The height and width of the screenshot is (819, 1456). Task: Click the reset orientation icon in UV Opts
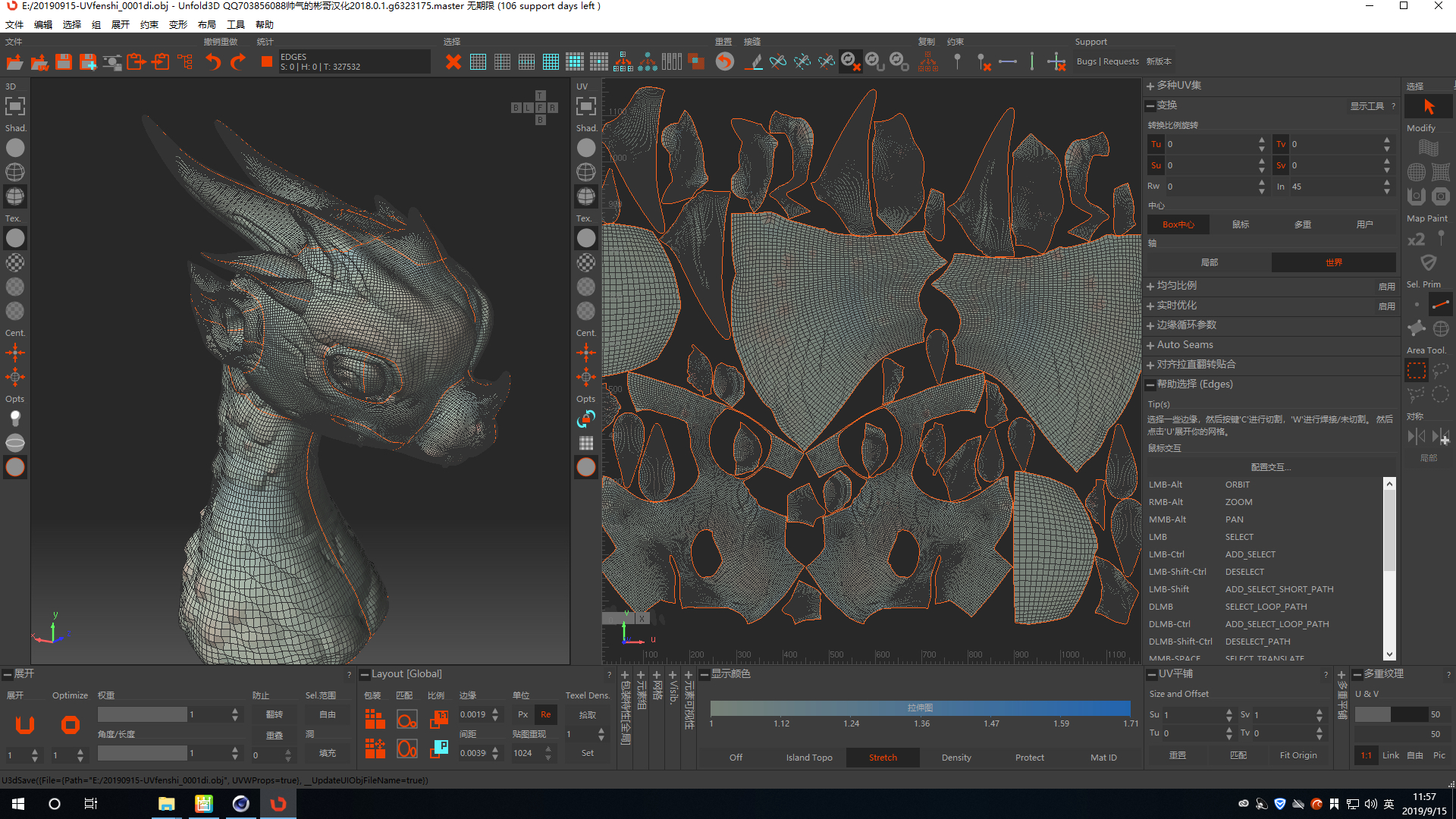(586, 419)
